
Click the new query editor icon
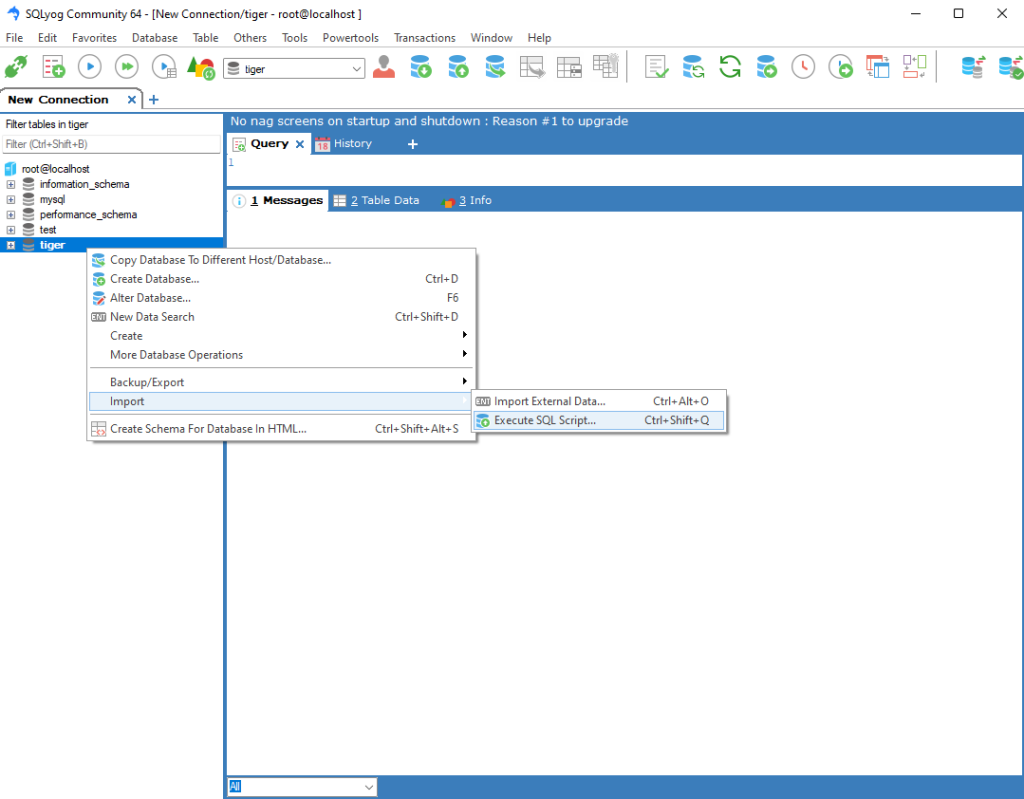point(53,67)
